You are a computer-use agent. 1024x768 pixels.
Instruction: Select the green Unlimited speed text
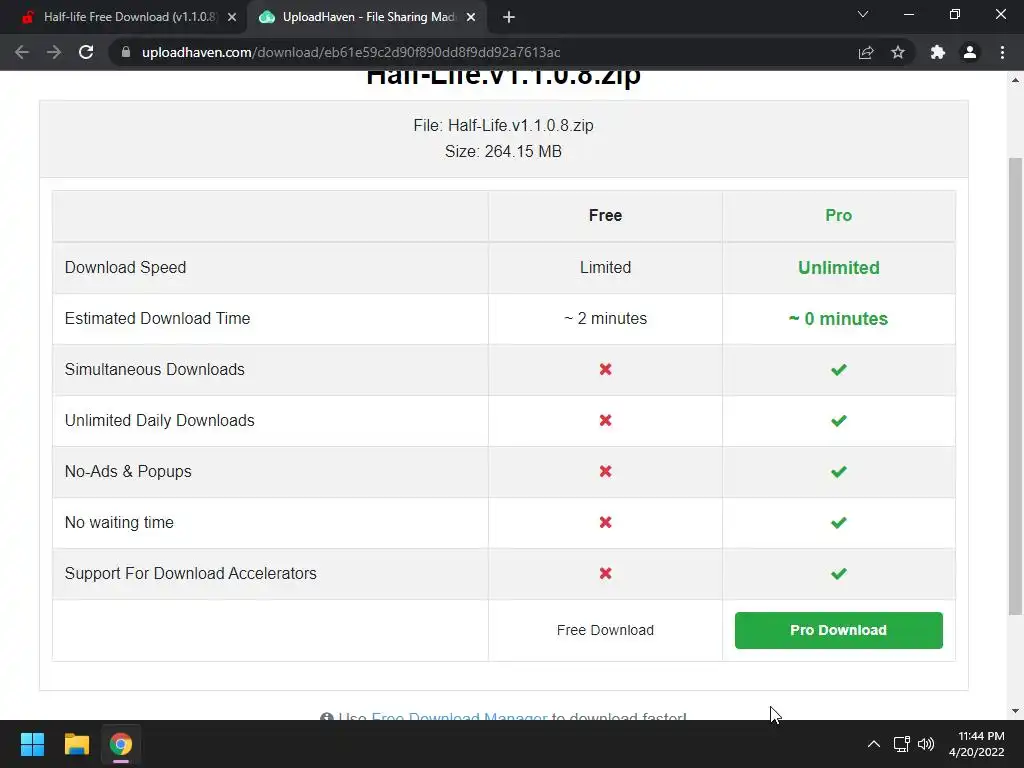(x=839, y=268)
